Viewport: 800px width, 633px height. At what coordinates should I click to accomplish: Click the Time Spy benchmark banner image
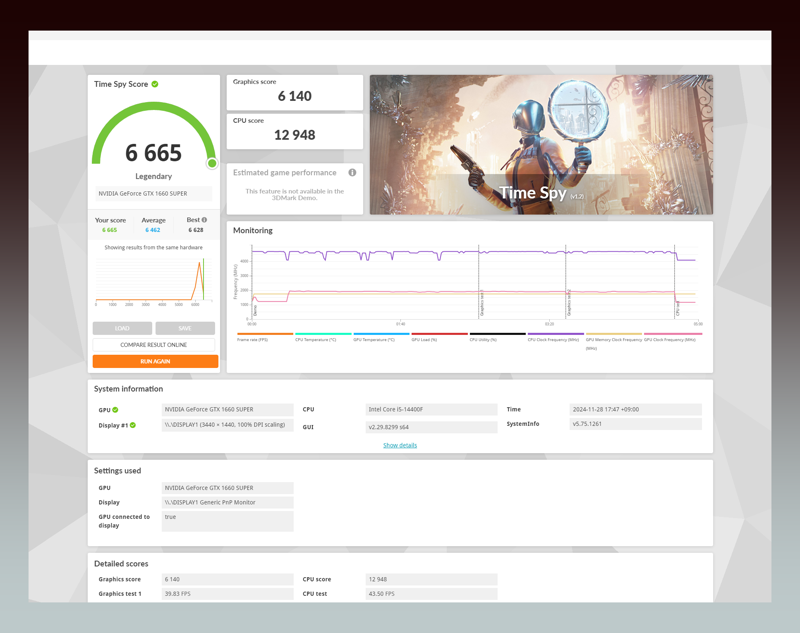(x=541, y=145)
